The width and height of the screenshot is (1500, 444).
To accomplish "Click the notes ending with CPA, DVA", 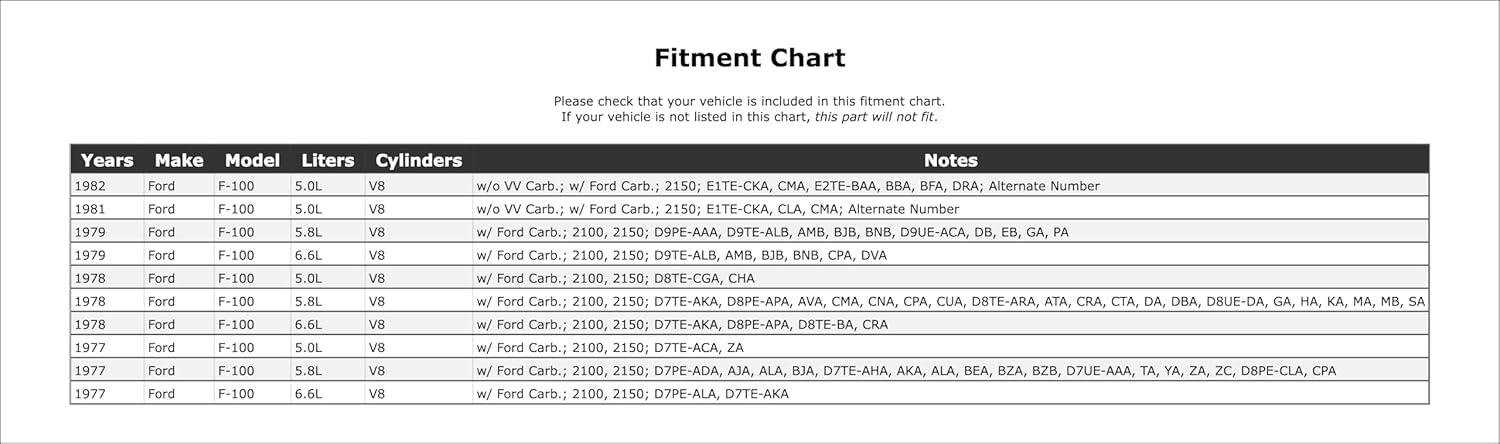I will click(681, 255).
